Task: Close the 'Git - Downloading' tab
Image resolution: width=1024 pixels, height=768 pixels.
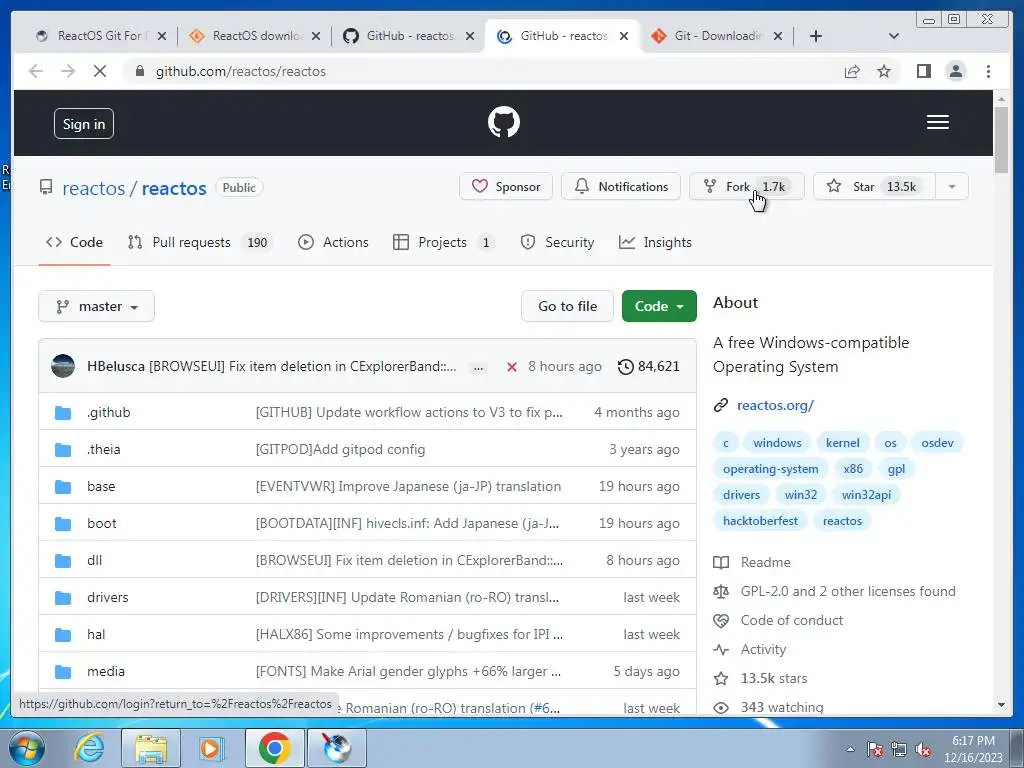Action: click(x=778, y=36)
